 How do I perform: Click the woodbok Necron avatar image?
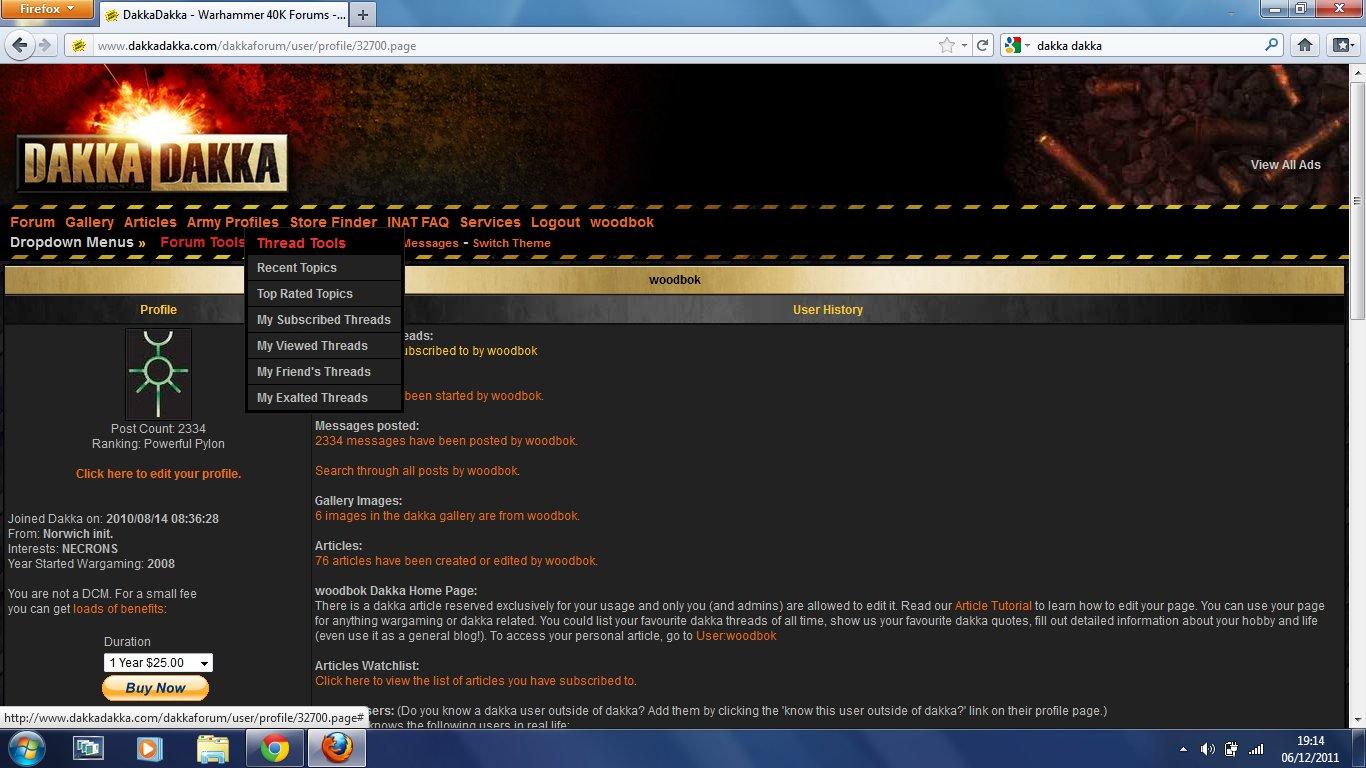158,374
